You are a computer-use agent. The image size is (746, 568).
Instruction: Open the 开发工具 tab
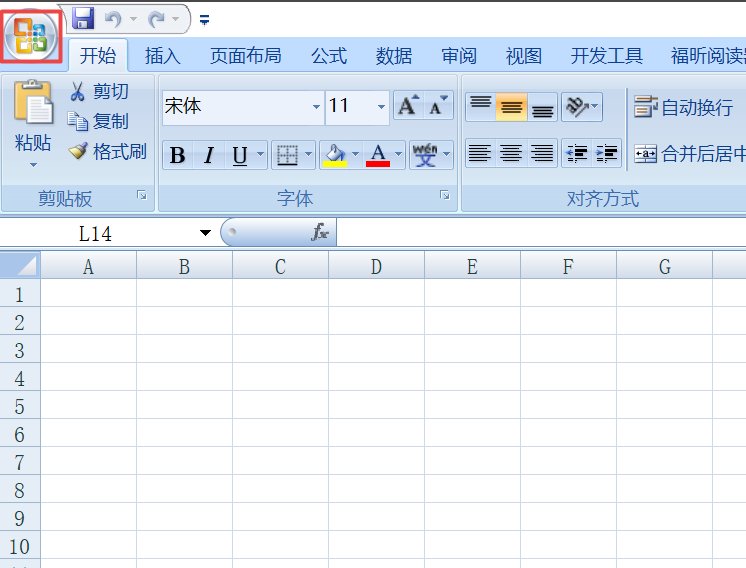(607, 56)
